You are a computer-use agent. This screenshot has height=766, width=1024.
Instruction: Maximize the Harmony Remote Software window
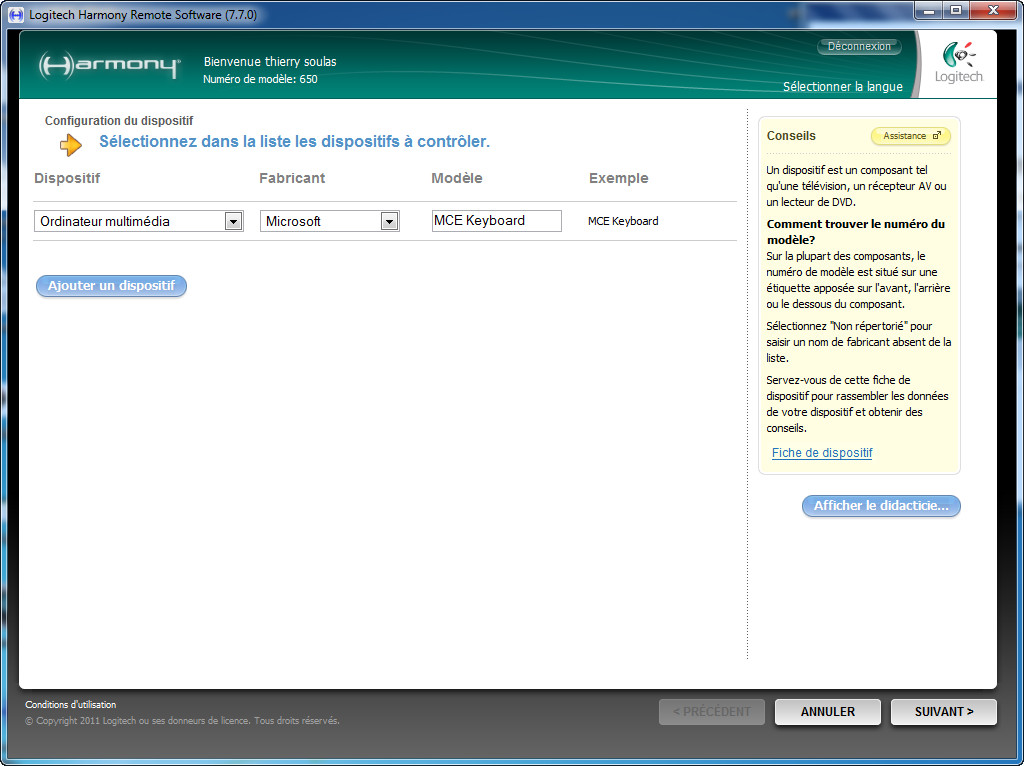click(955, 12)
